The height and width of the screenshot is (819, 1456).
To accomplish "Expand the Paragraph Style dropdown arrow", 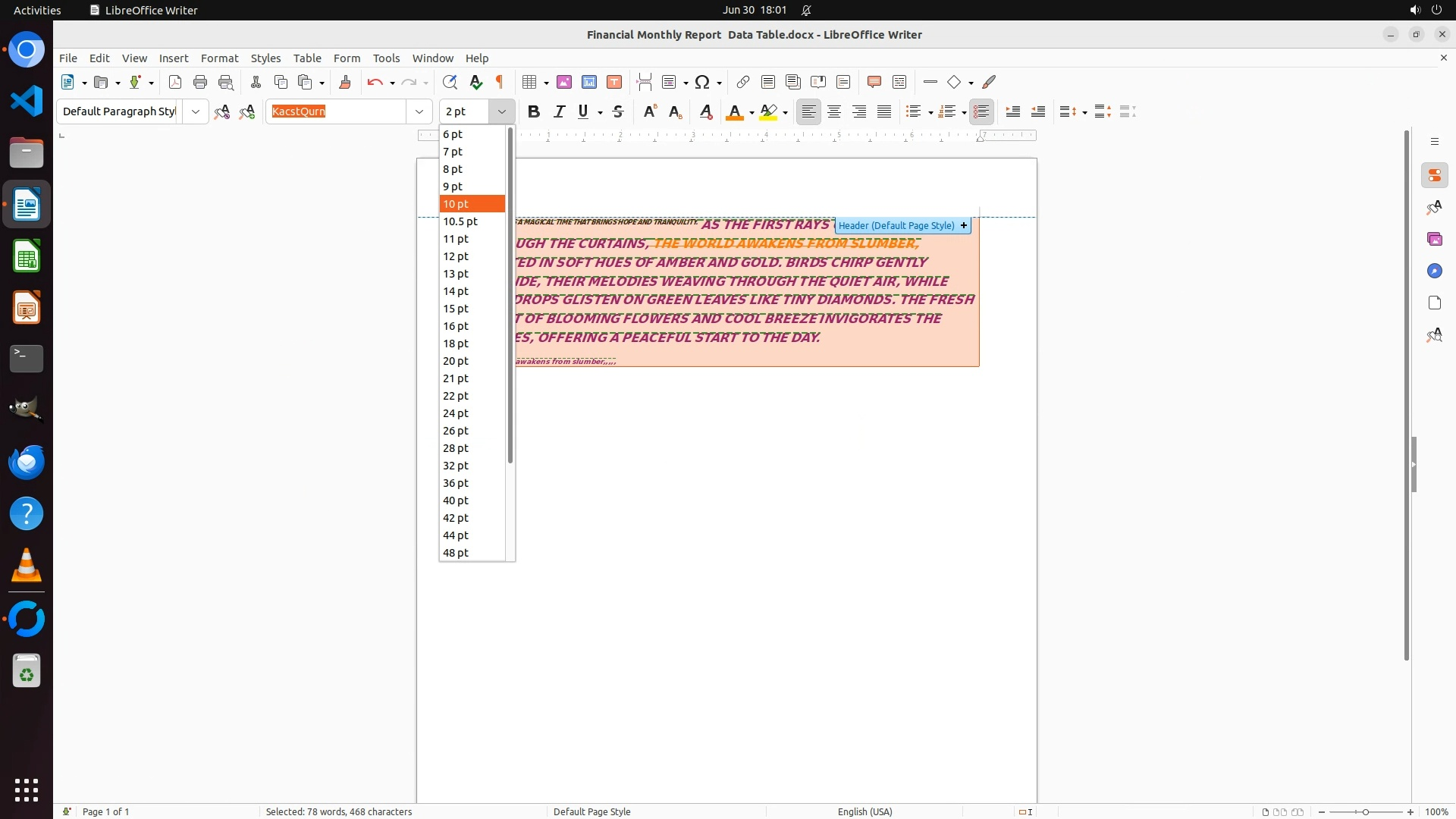I will coord(196,111).
